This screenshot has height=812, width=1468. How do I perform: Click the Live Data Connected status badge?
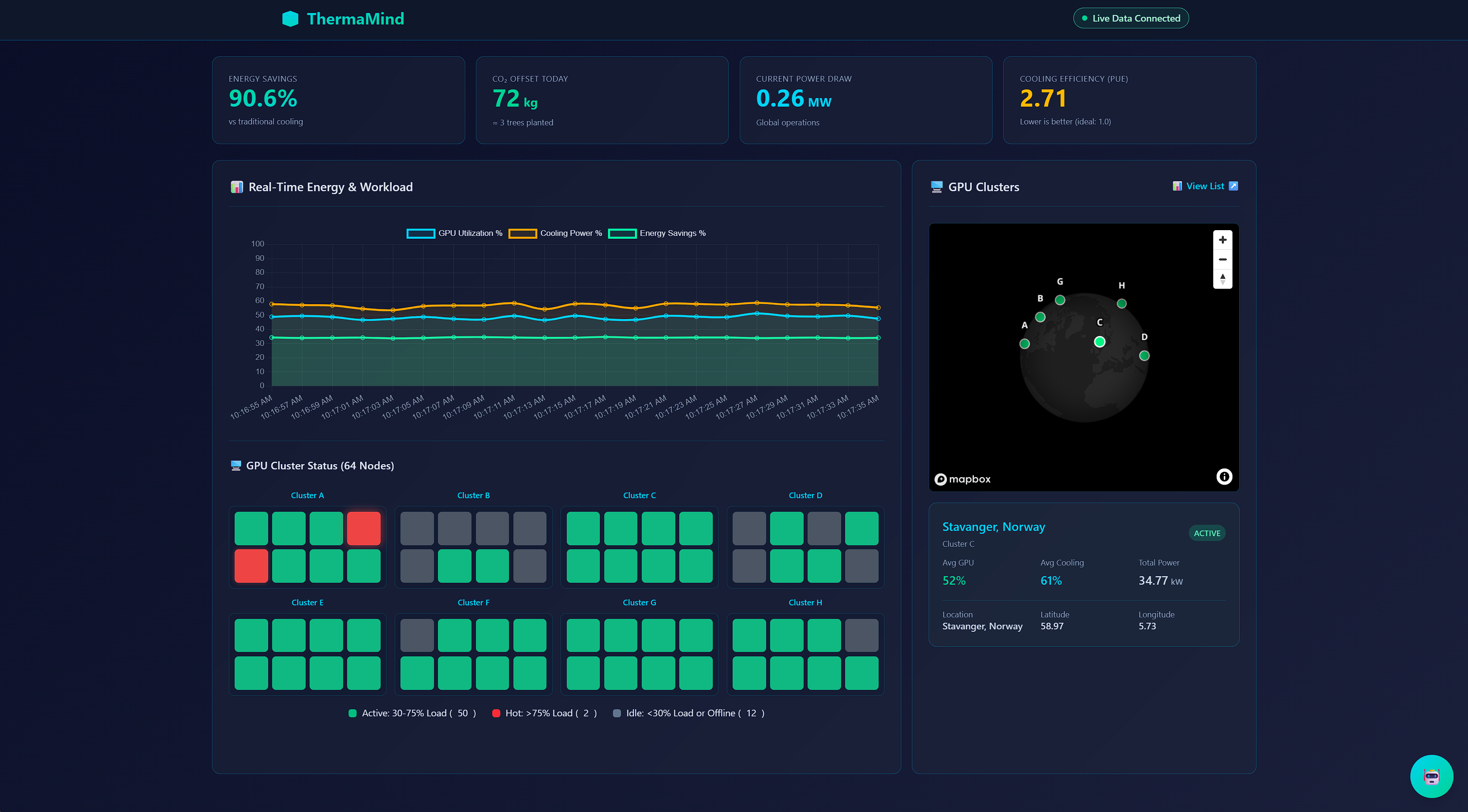(x=1131, y=18)
